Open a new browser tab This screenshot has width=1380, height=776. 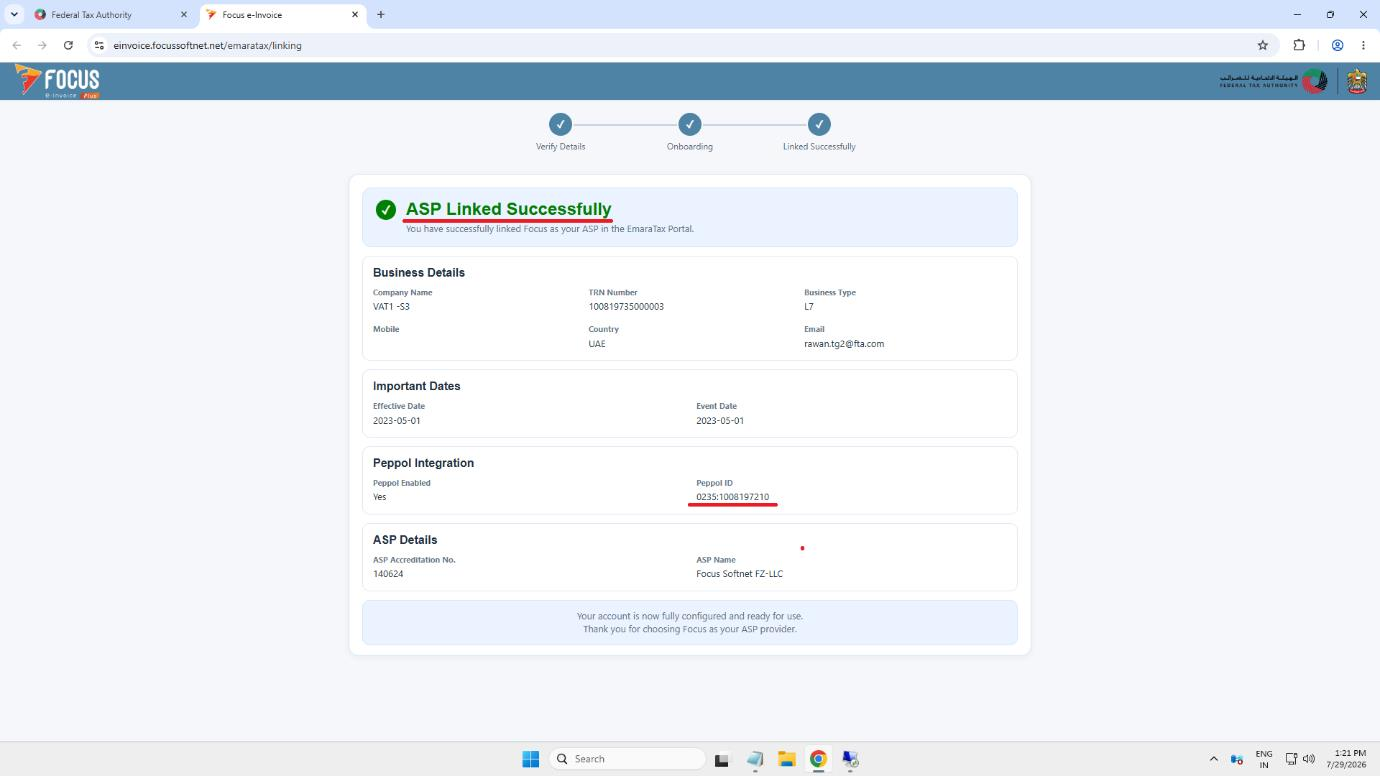click(x=381, y=15)
